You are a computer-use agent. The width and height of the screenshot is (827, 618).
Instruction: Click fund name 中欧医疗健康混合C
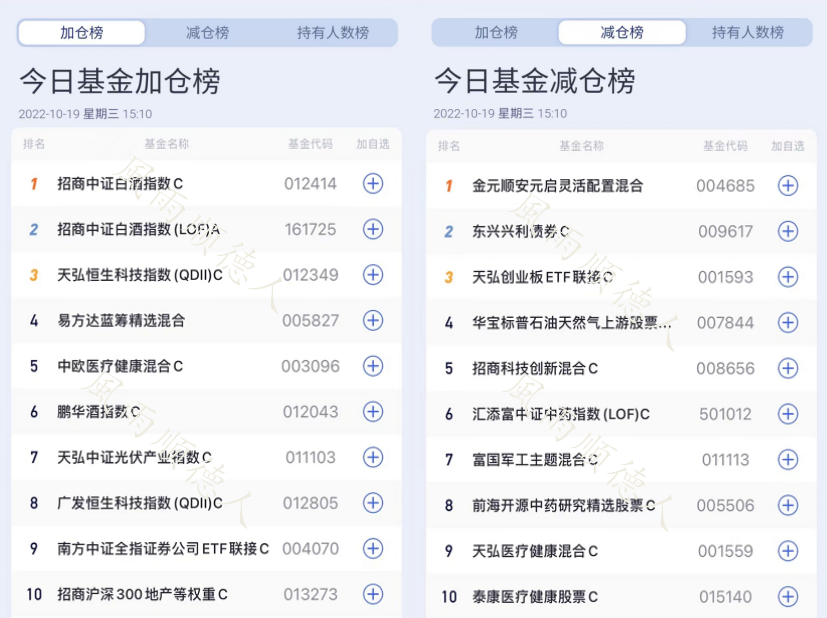tap(120, 366)
